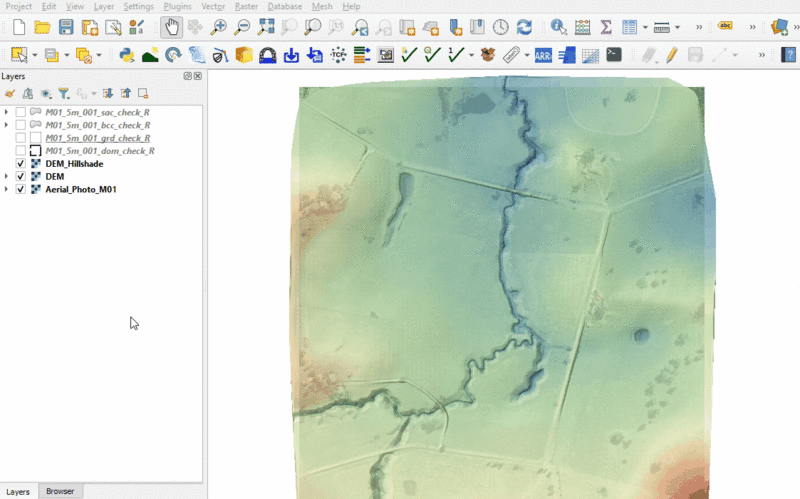
Task: Click the Zoom In magnifier tool
Action: pyautogui.click(x=218, y=27)
